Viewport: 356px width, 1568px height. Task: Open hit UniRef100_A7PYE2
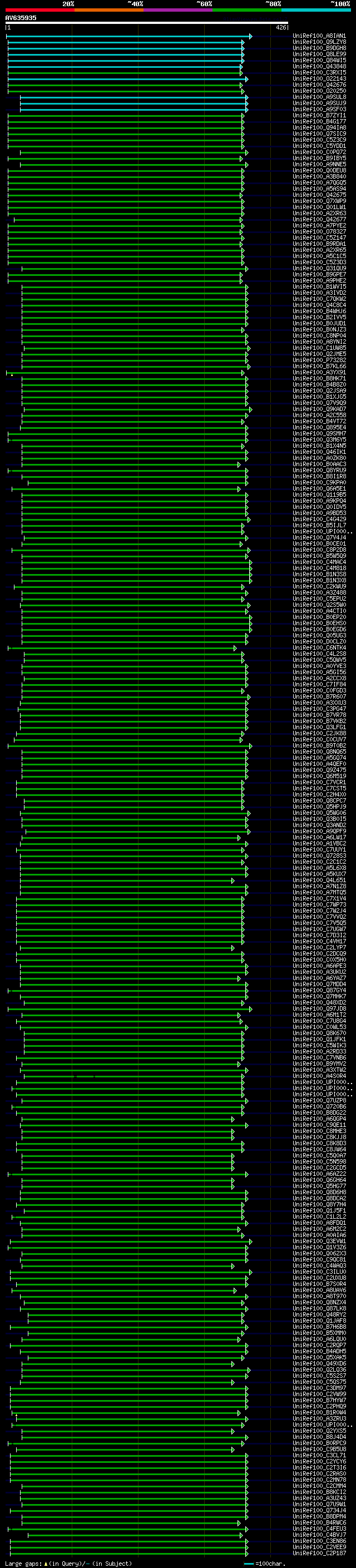319,225
